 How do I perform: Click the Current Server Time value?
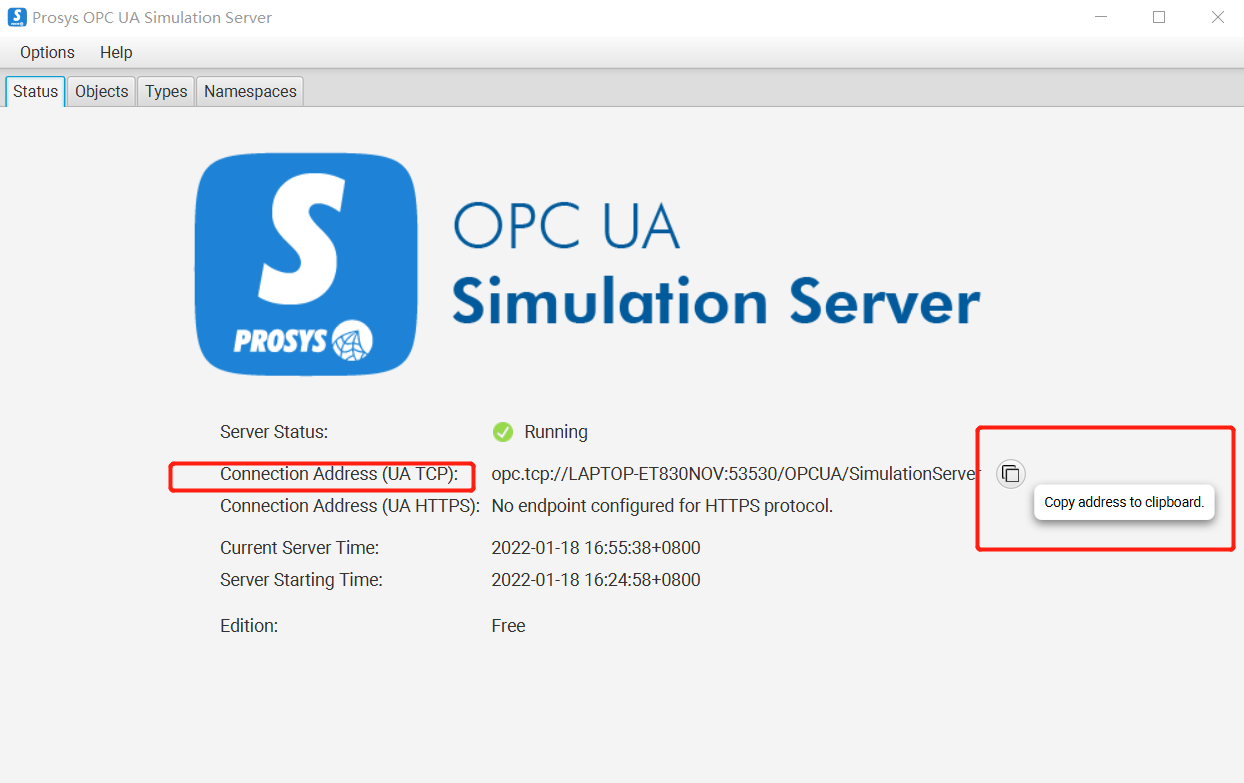tap(596, 548)
